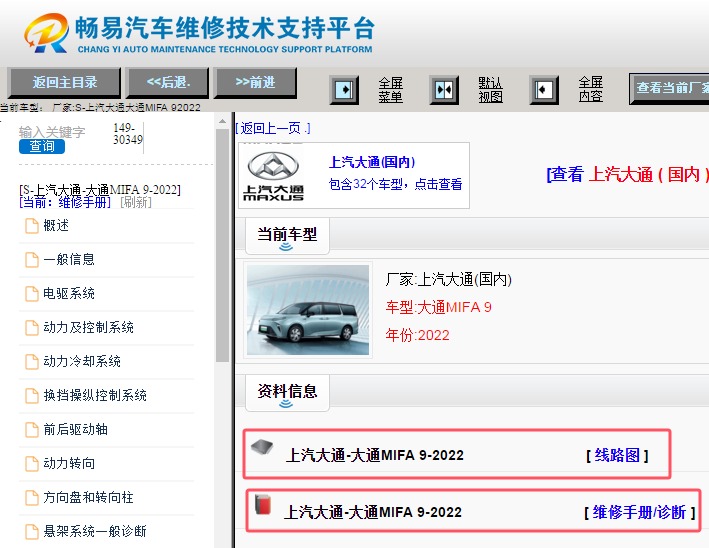Open 返回上一页 link

click(273, 128)
